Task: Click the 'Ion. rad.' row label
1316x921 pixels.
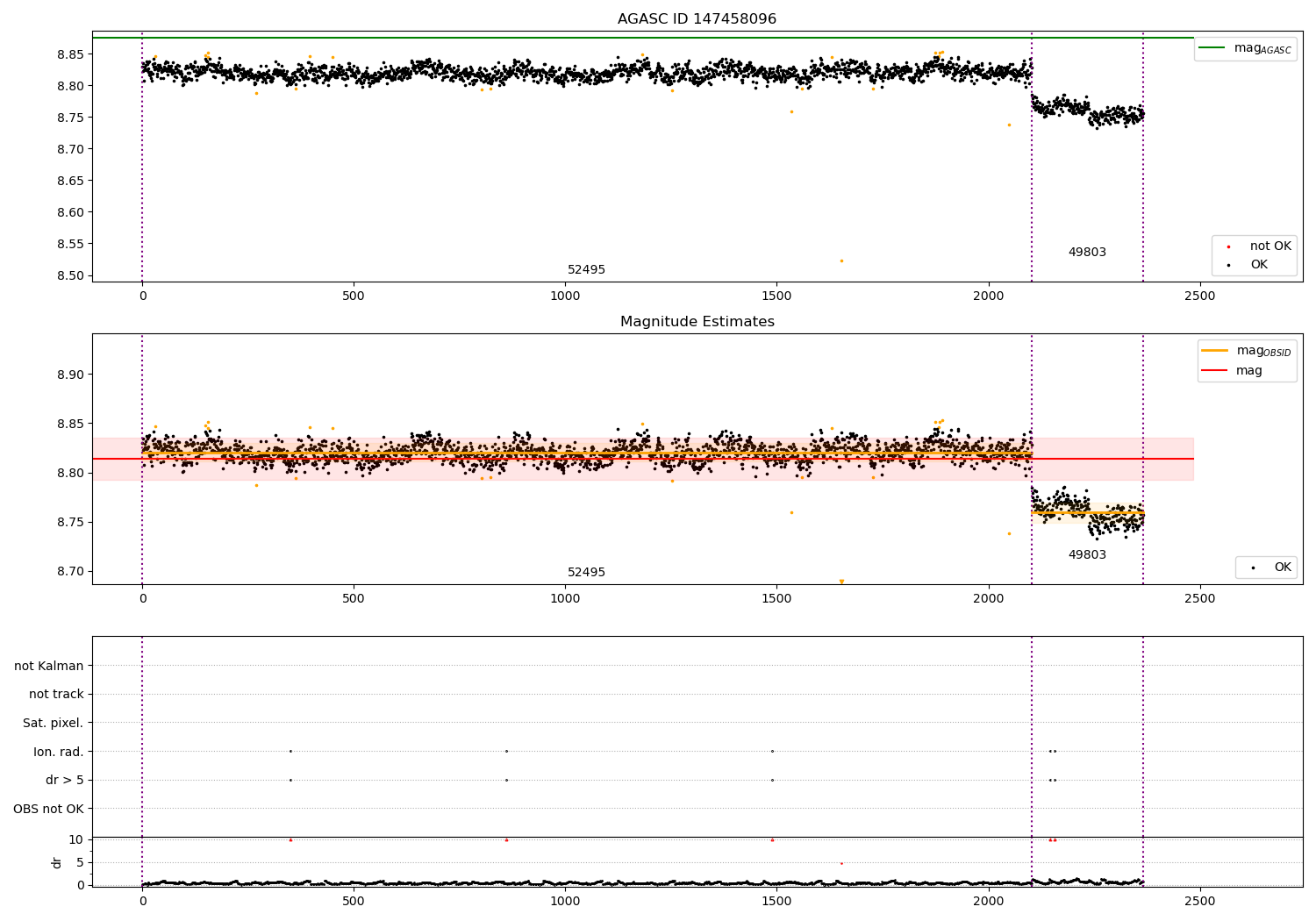Action: coord(59,752)
